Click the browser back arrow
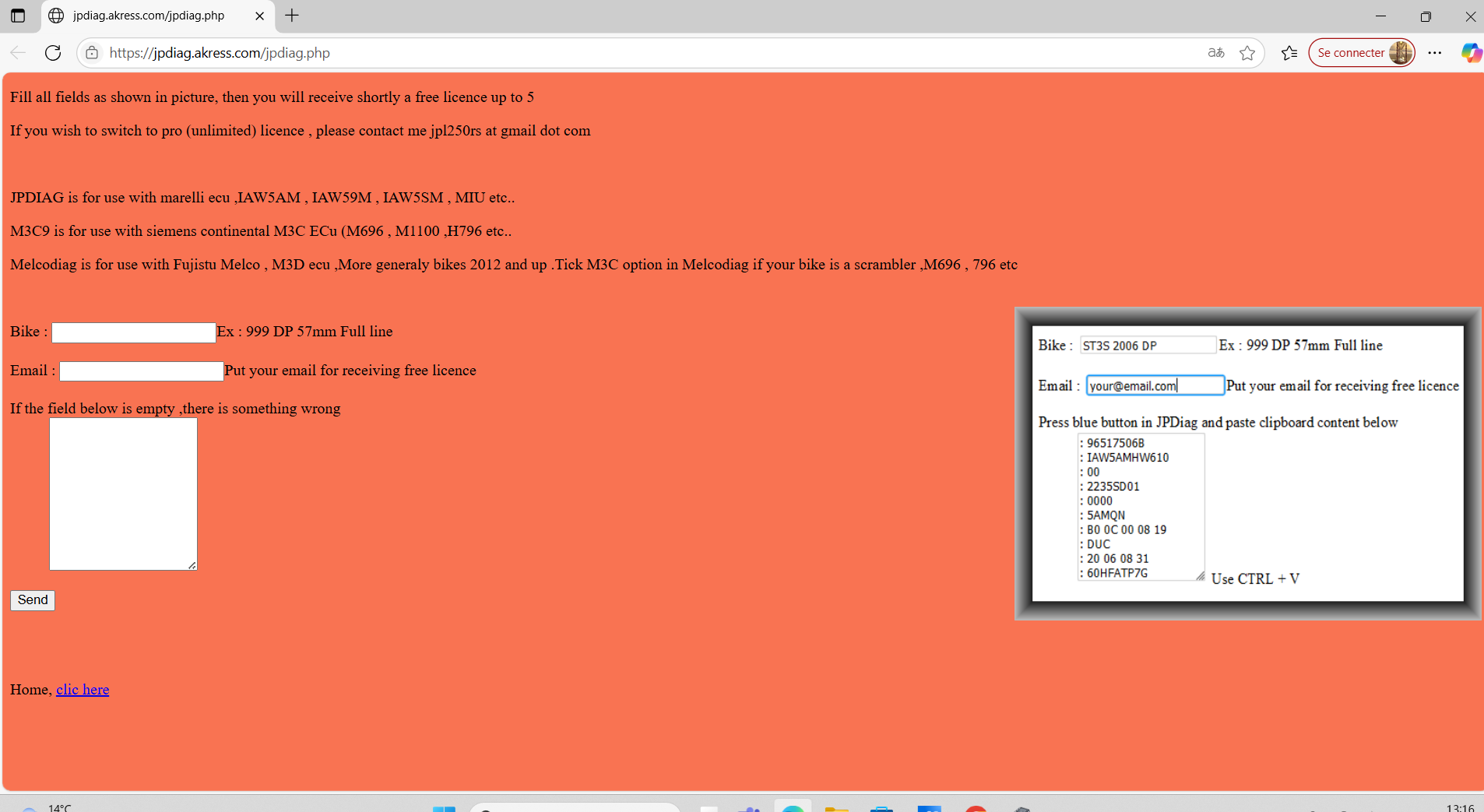The width and height of the screenshot is (1484, 812). coord(18,53)
